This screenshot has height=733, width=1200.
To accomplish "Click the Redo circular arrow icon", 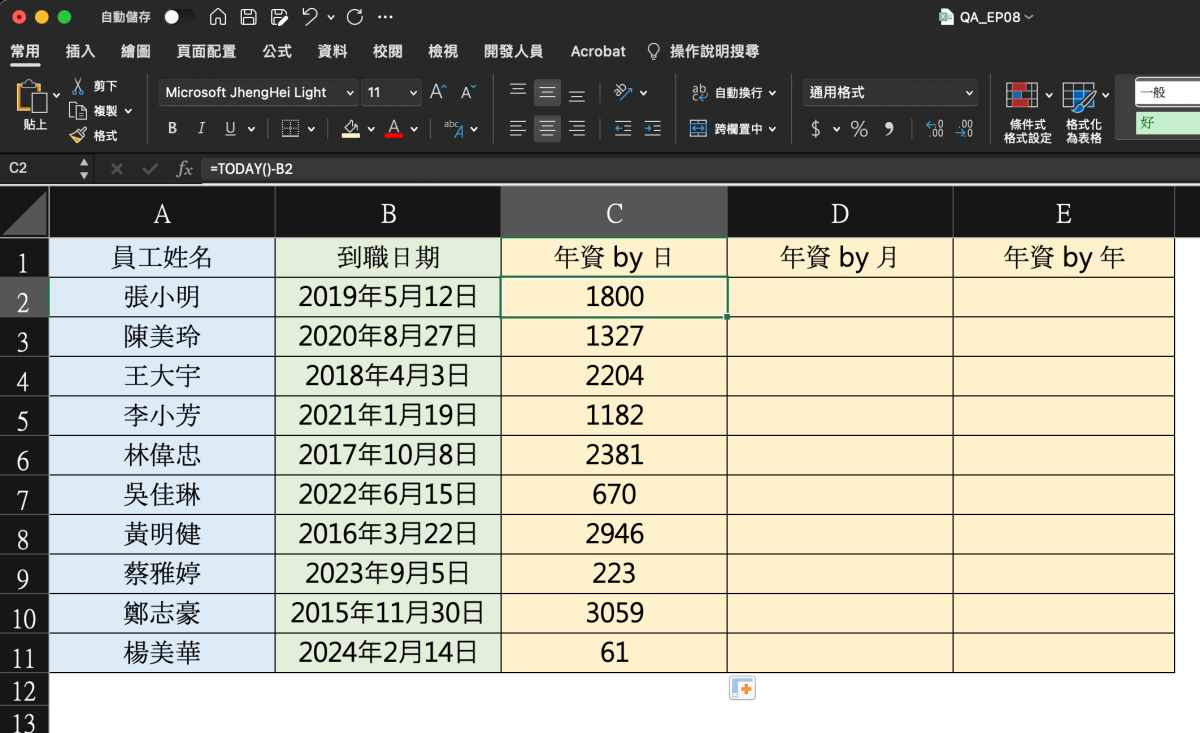I will 355,17.
